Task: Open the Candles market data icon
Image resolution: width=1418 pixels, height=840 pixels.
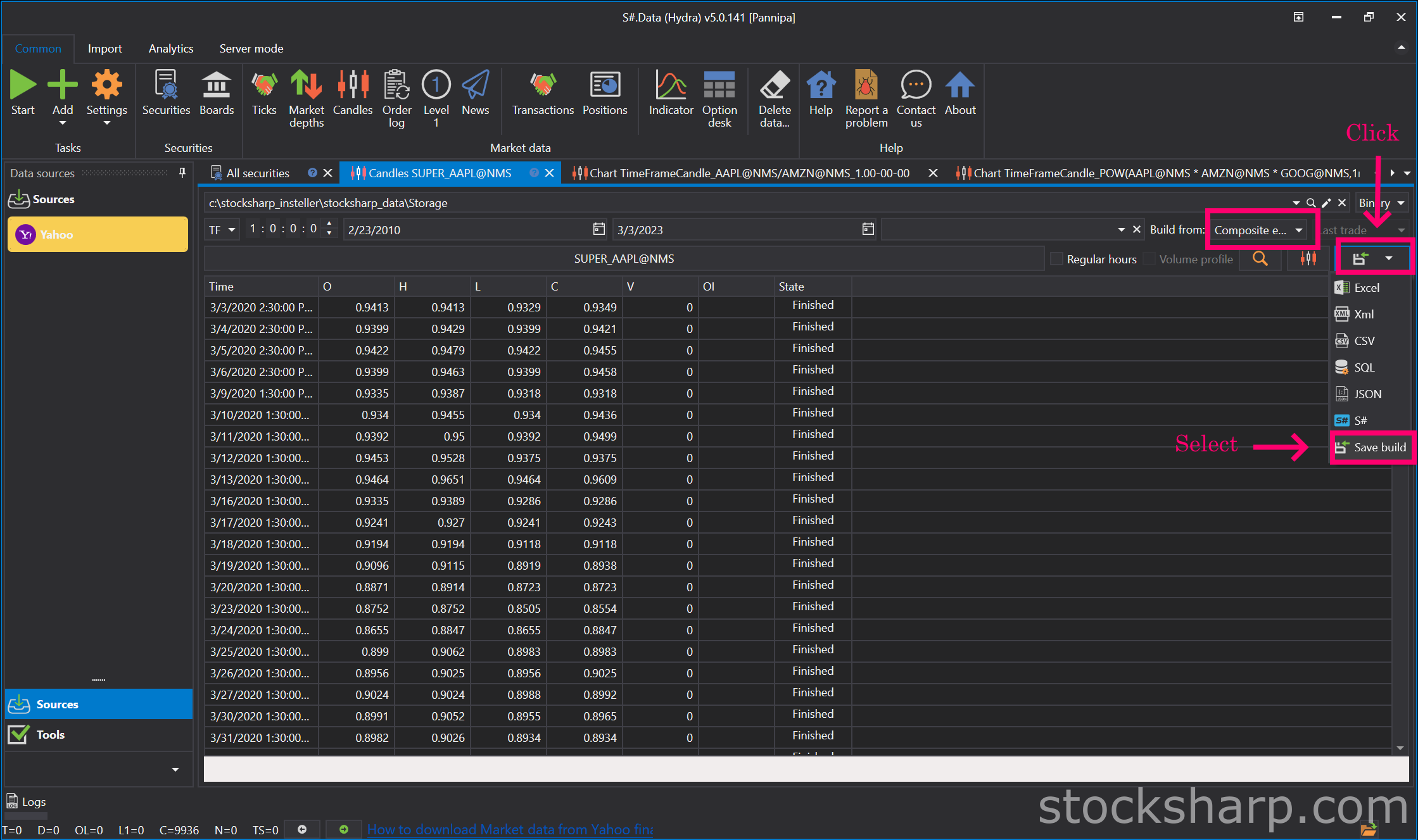Action: (x=353, y=85)
